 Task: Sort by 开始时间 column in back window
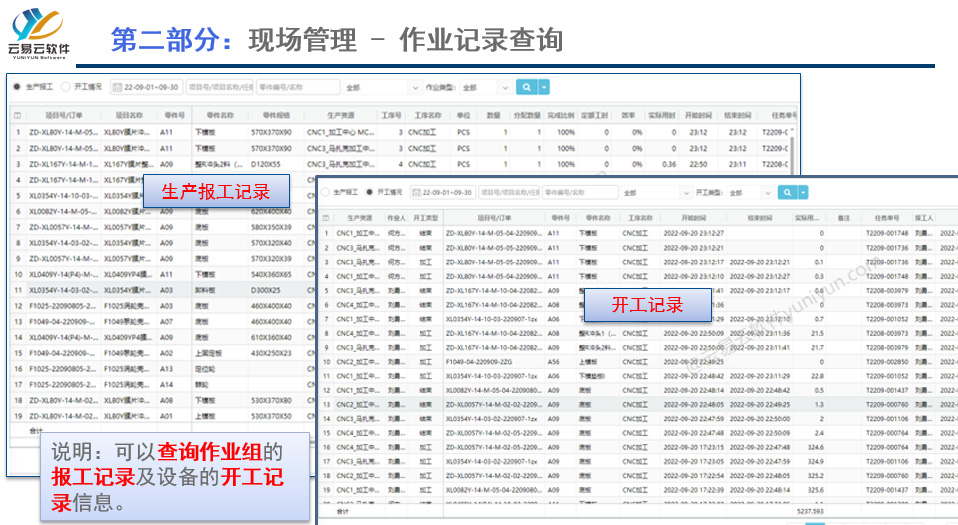click(698, 115)
